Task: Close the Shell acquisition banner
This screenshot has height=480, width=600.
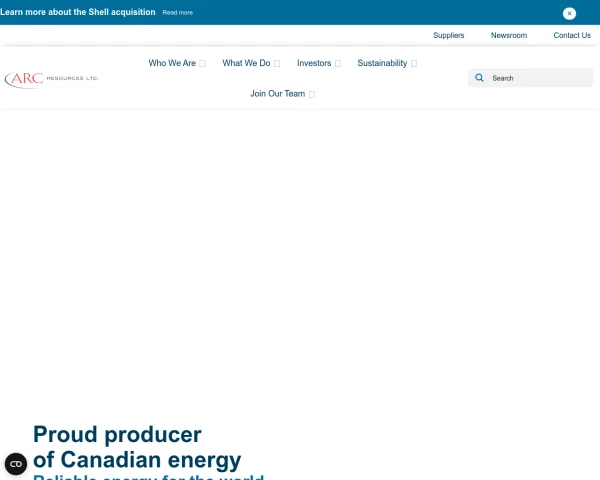Action: click(569, 13)
